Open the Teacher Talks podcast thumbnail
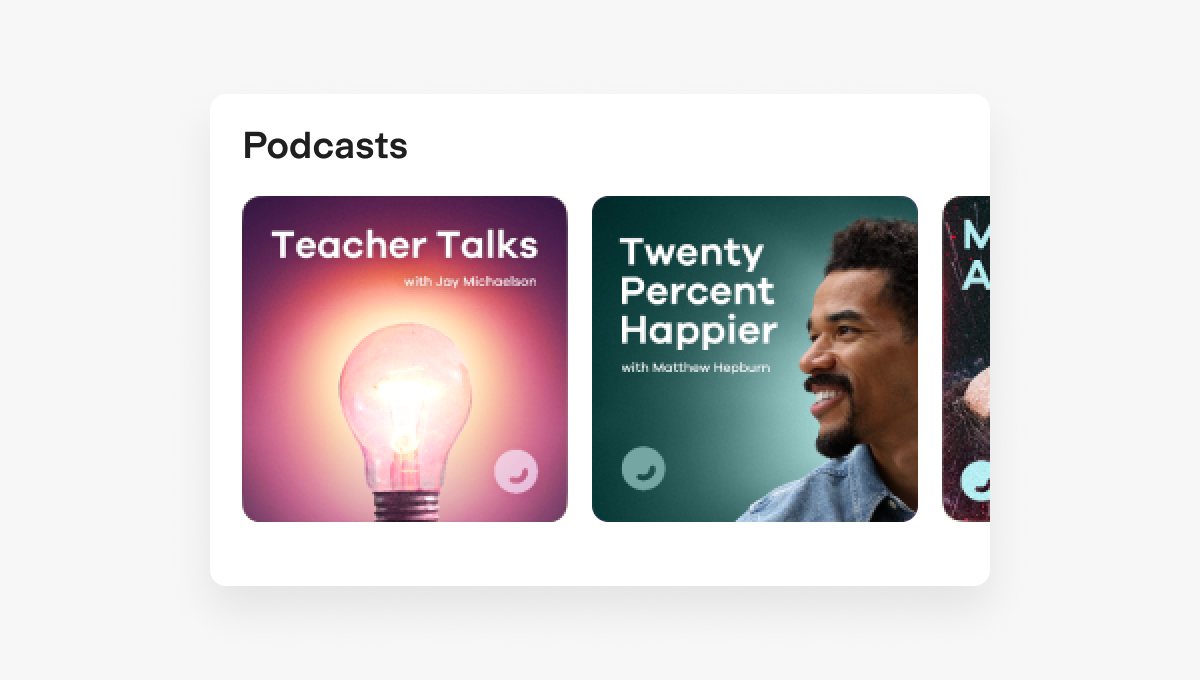This screenshot has width=1200, height=680. click(x=405, y=359)
